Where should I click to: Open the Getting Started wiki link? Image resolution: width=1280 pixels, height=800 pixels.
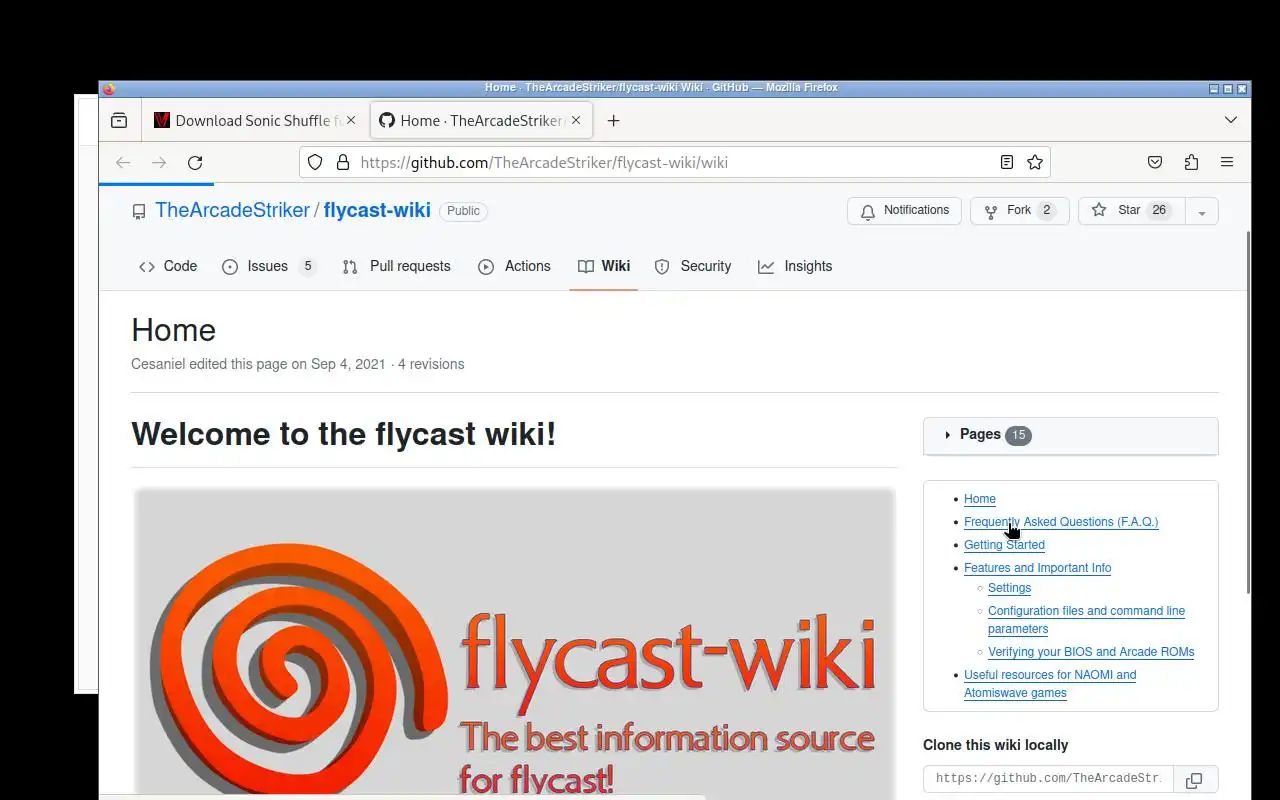point(1004,545)
